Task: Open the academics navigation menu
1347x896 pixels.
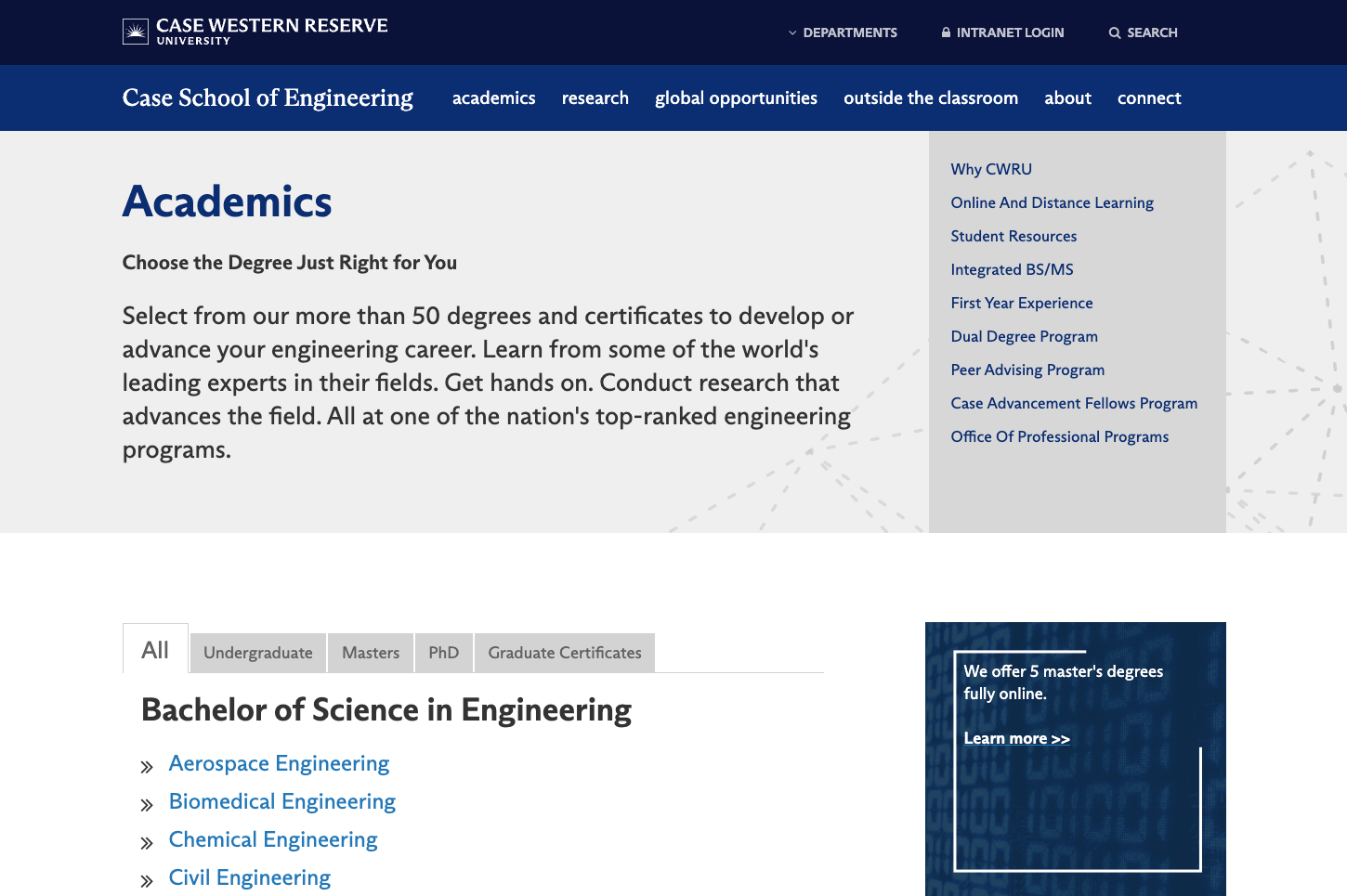Action: coord(493,97)
